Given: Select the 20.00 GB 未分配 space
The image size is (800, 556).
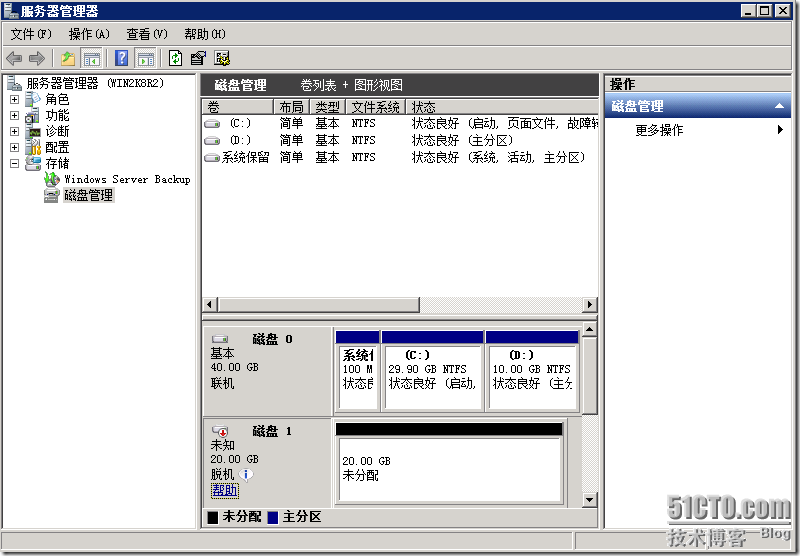Looking at the screenshot, I should (x=449, y=463).
